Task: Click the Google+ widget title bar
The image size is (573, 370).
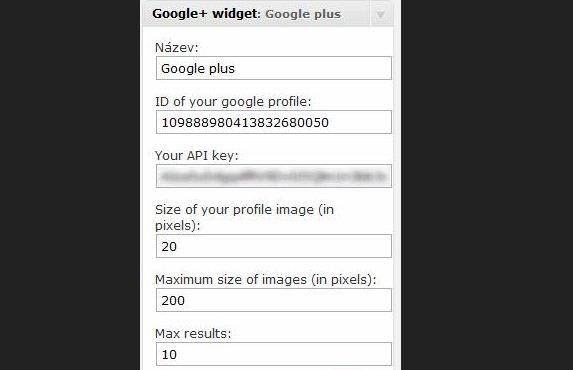Action: coord(268,14)
